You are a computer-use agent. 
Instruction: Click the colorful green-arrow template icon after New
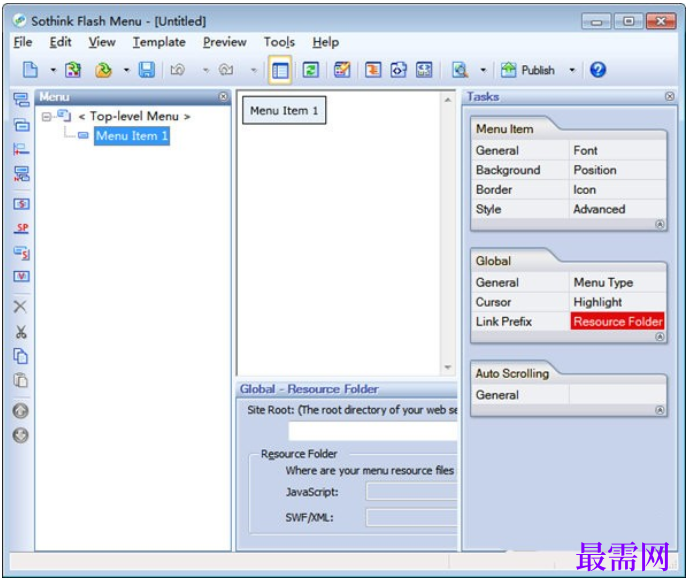click(x=73, y=70)
